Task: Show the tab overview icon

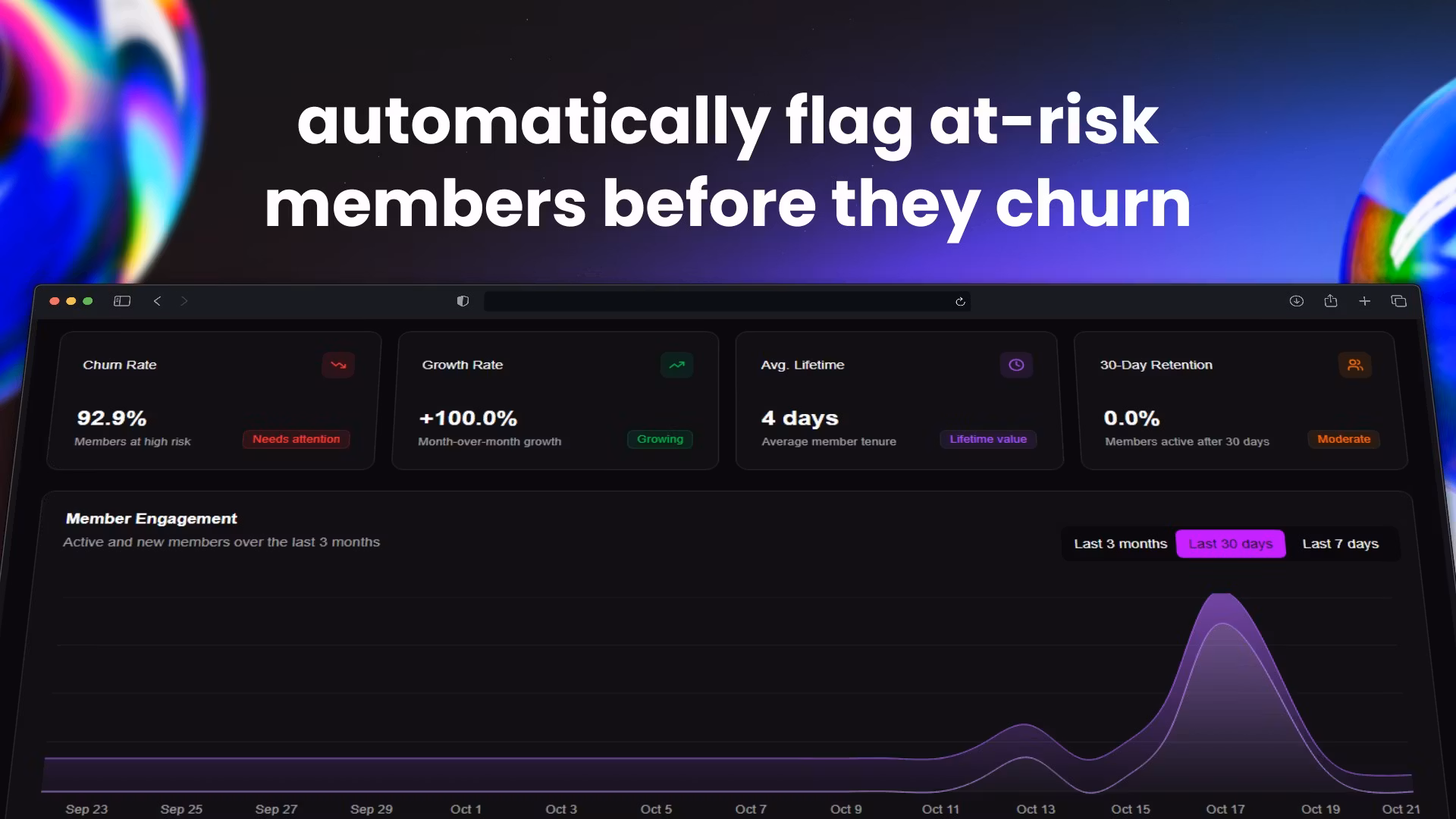Action: pyautogui.click(x=1399, y=301)
